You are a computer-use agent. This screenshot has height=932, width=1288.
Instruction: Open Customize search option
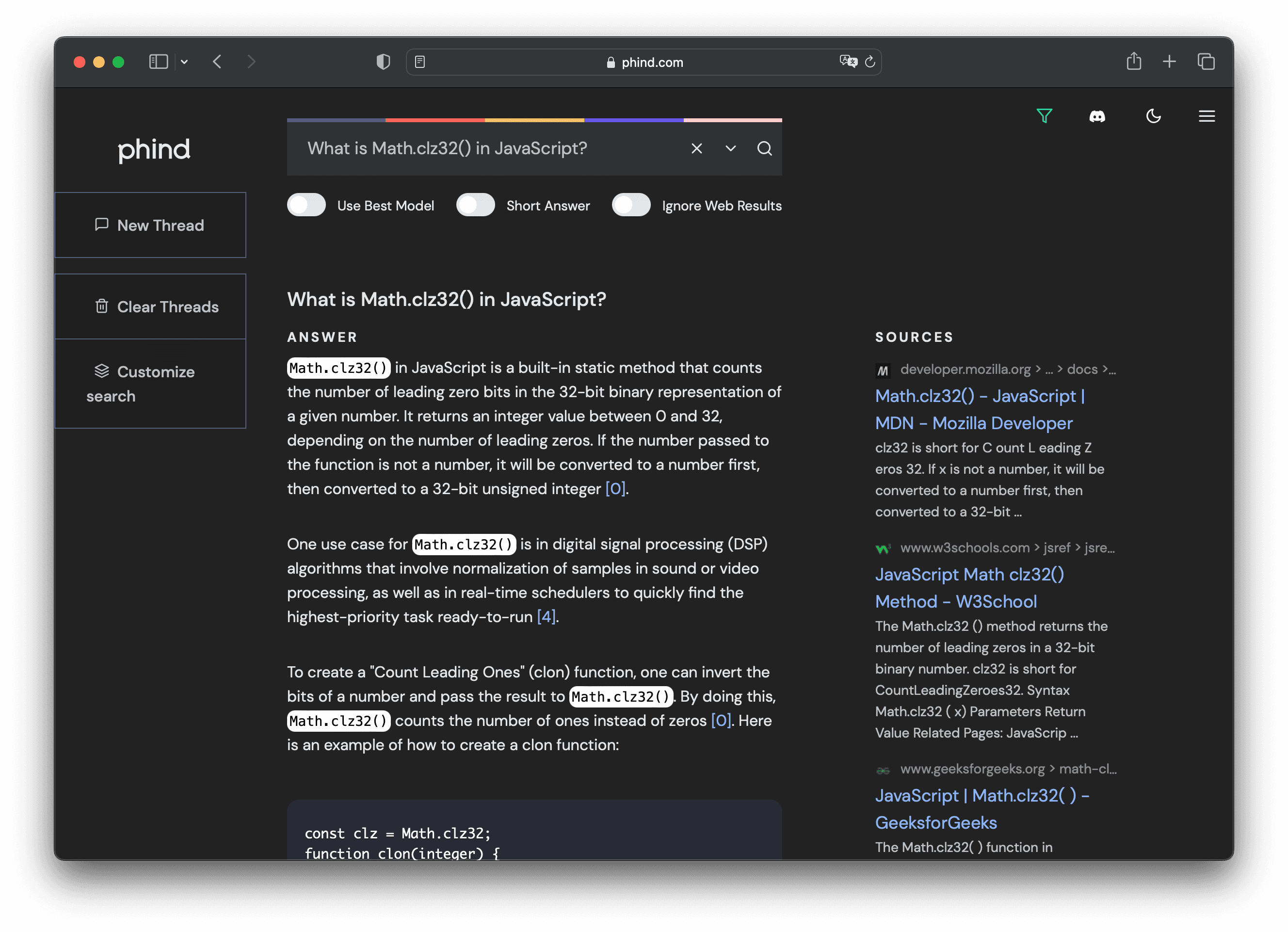(150, 384)
